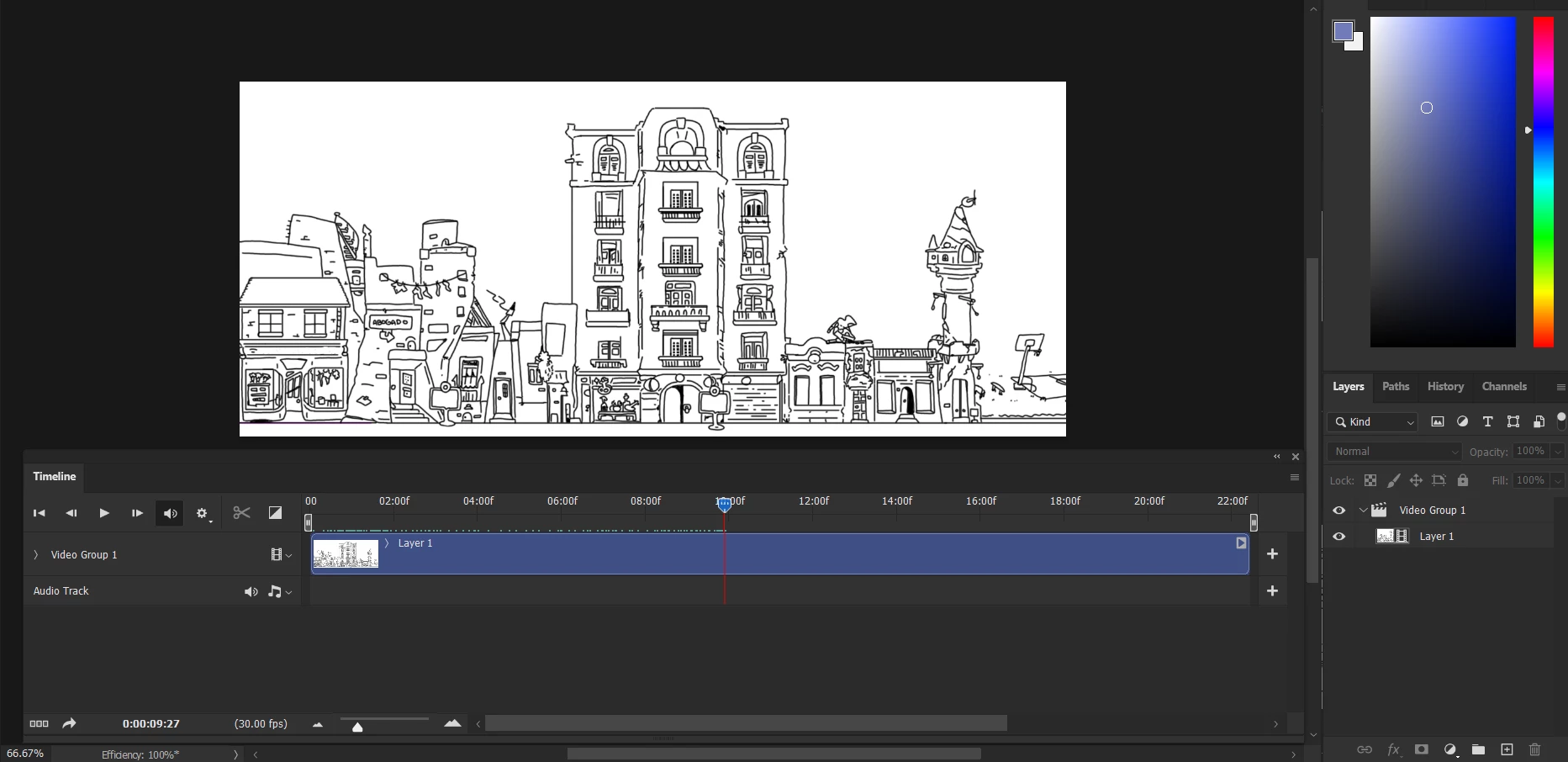The image size is (1568, 762).
Task: Lock image pixels brush icon
Action: 1393,480
